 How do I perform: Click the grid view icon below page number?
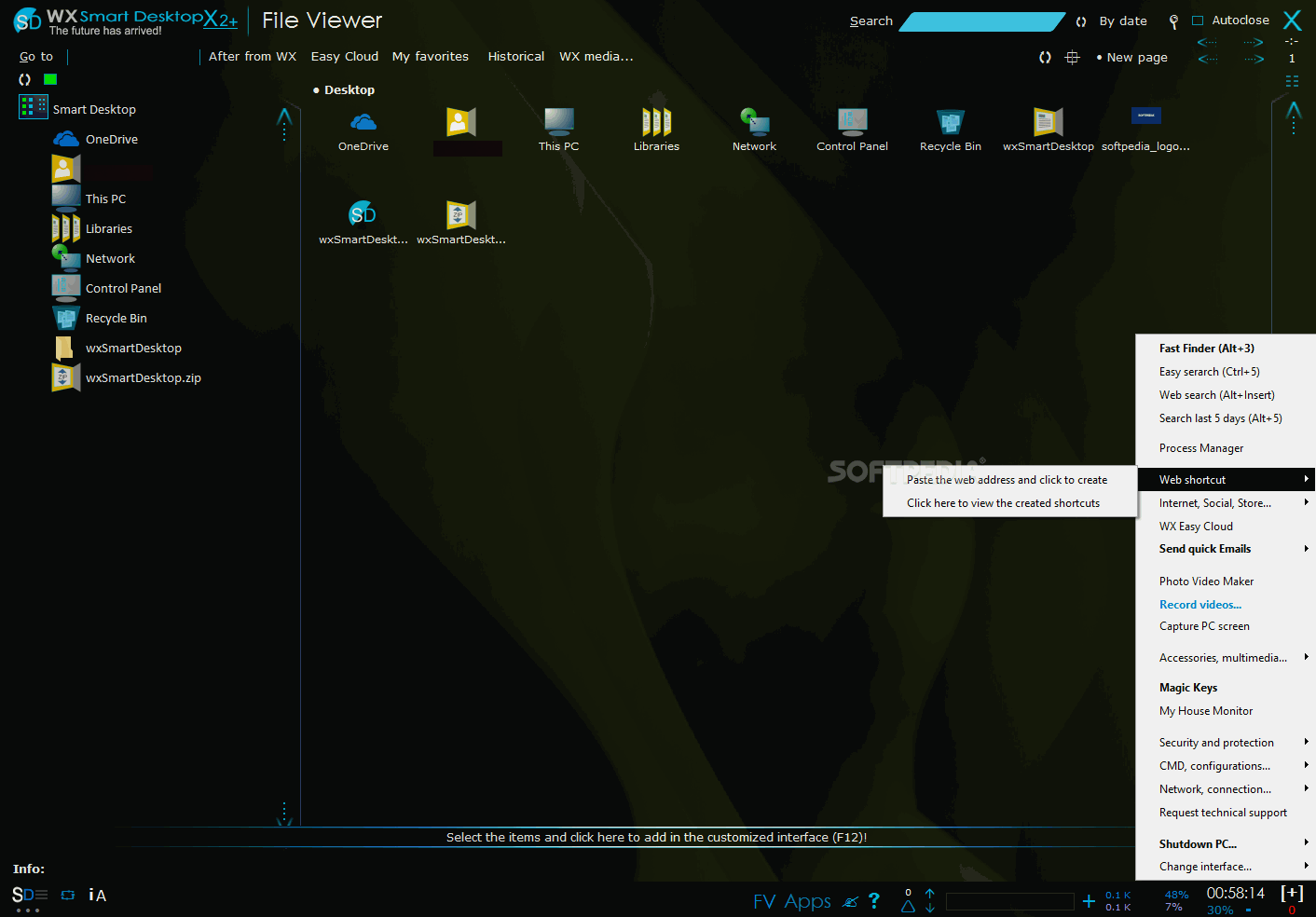coord(1292,81)
